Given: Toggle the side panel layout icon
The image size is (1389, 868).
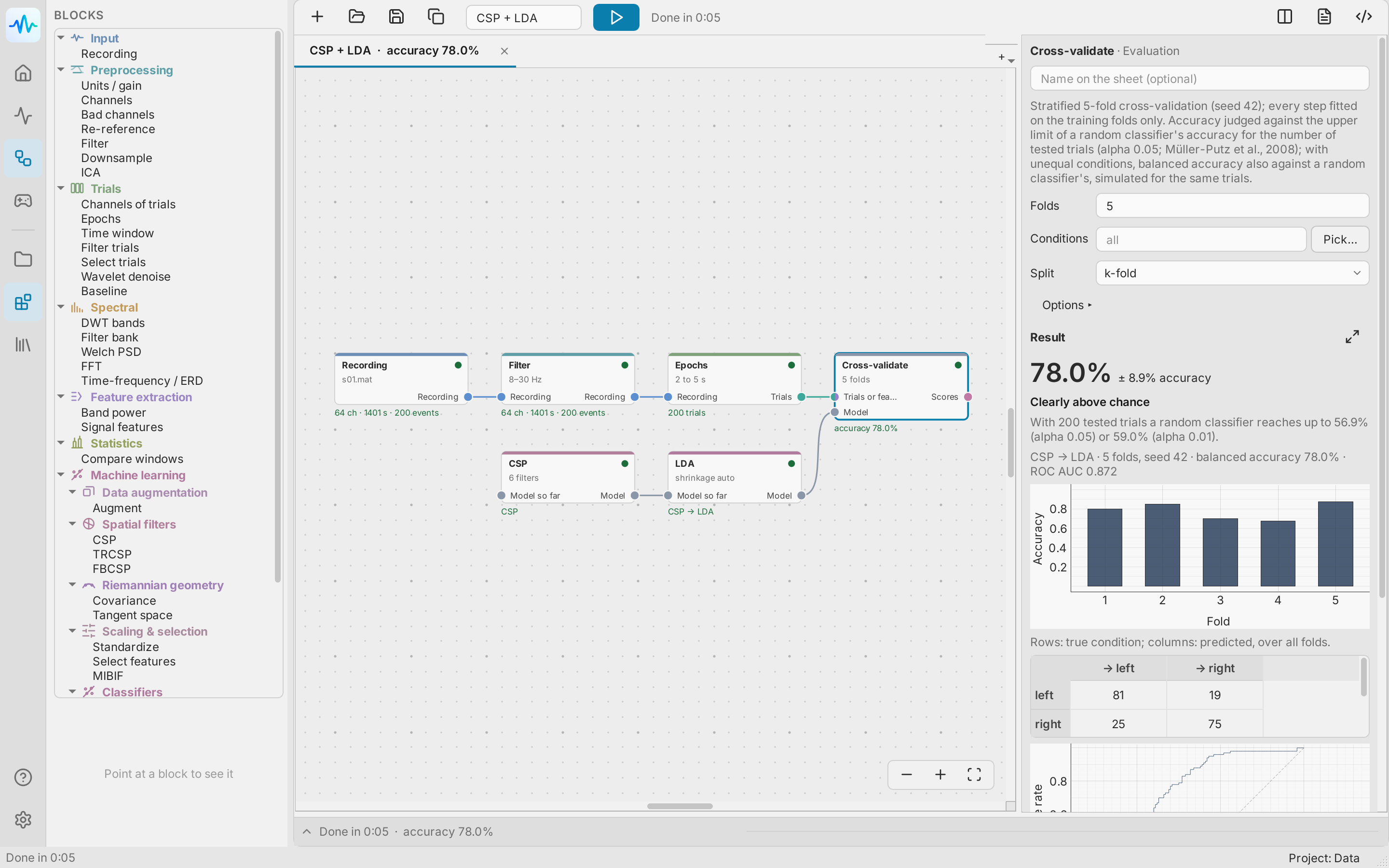Looking at the screenshot, I should coord(1284,17).
